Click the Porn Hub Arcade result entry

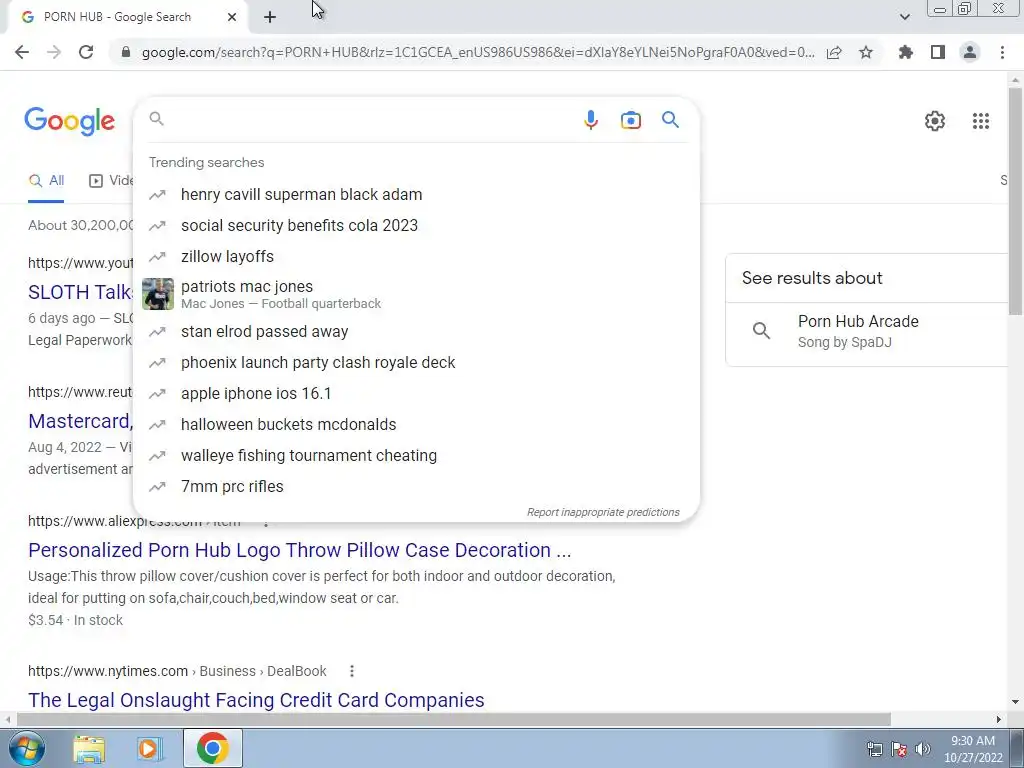click(869, 331)
